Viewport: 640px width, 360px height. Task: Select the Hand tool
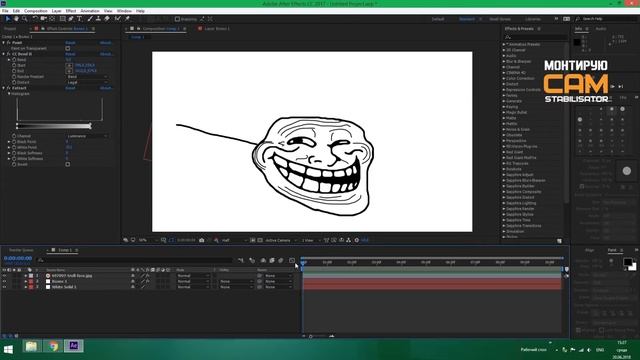click(16, 19)
